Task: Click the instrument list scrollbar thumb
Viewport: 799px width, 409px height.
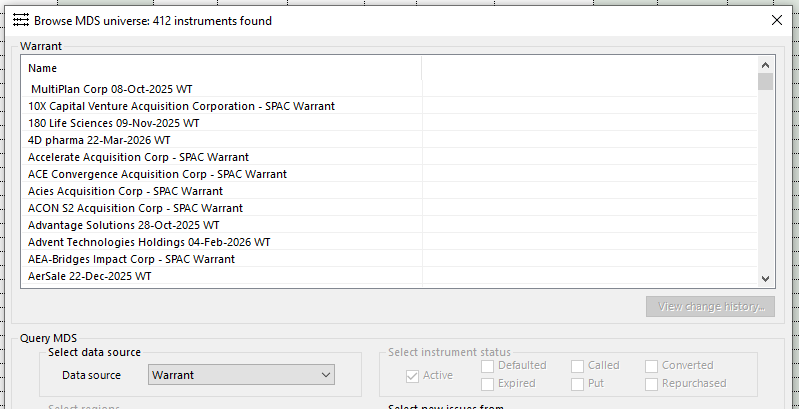Action: [x=765, y=81]
